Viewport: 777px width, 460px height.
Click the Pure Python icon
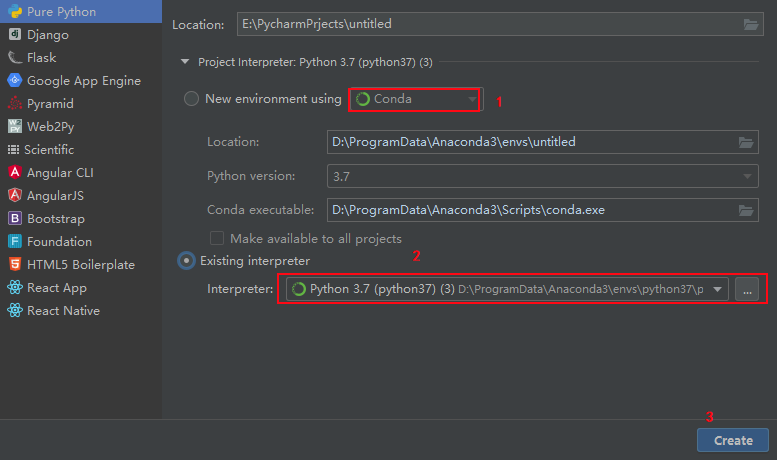(x=15, y=11)
